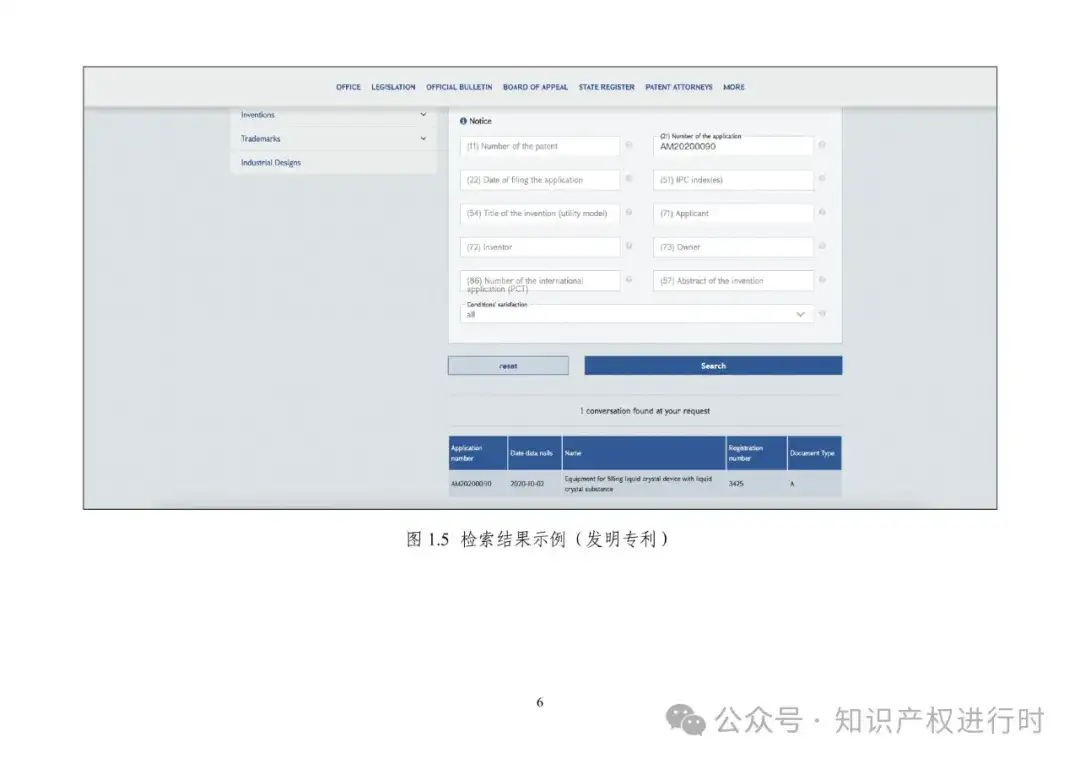
Task: Click help icon beside PCT application field
Action: [629, 280]
